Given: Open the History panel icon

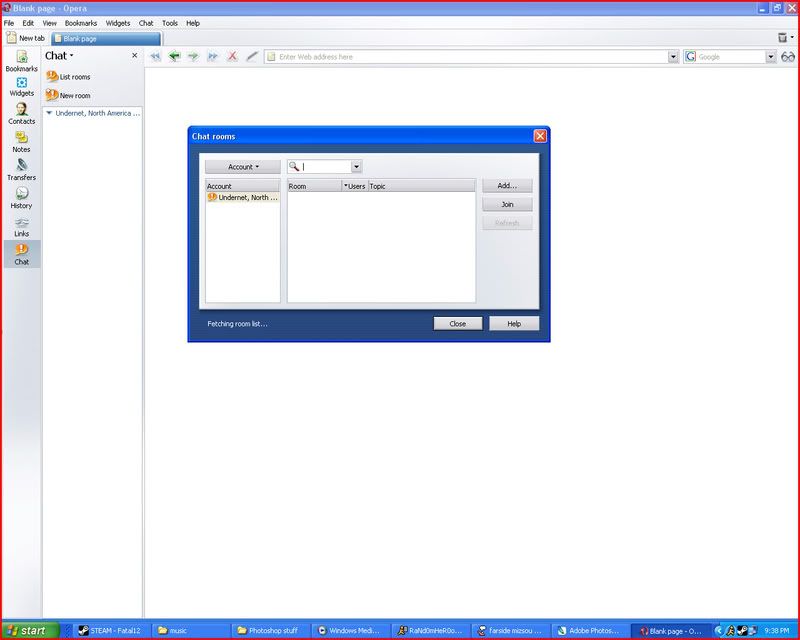Looking at the screenshot, I should click(x=21, y=197).
